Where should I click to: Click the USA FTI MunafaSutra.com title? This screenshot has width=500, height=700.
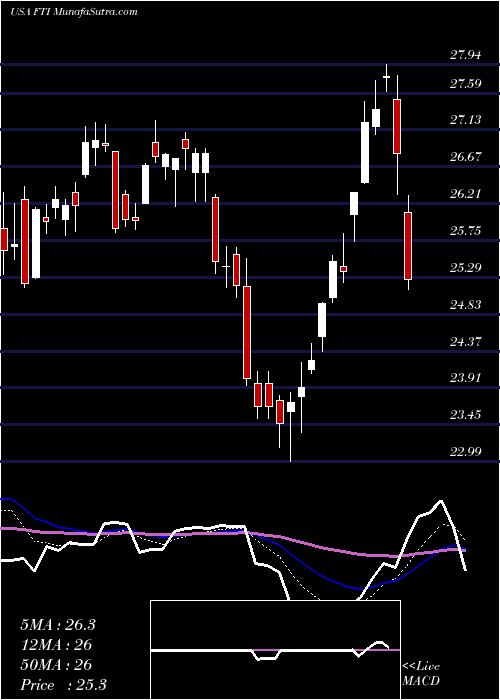click(x=74, y=12)
